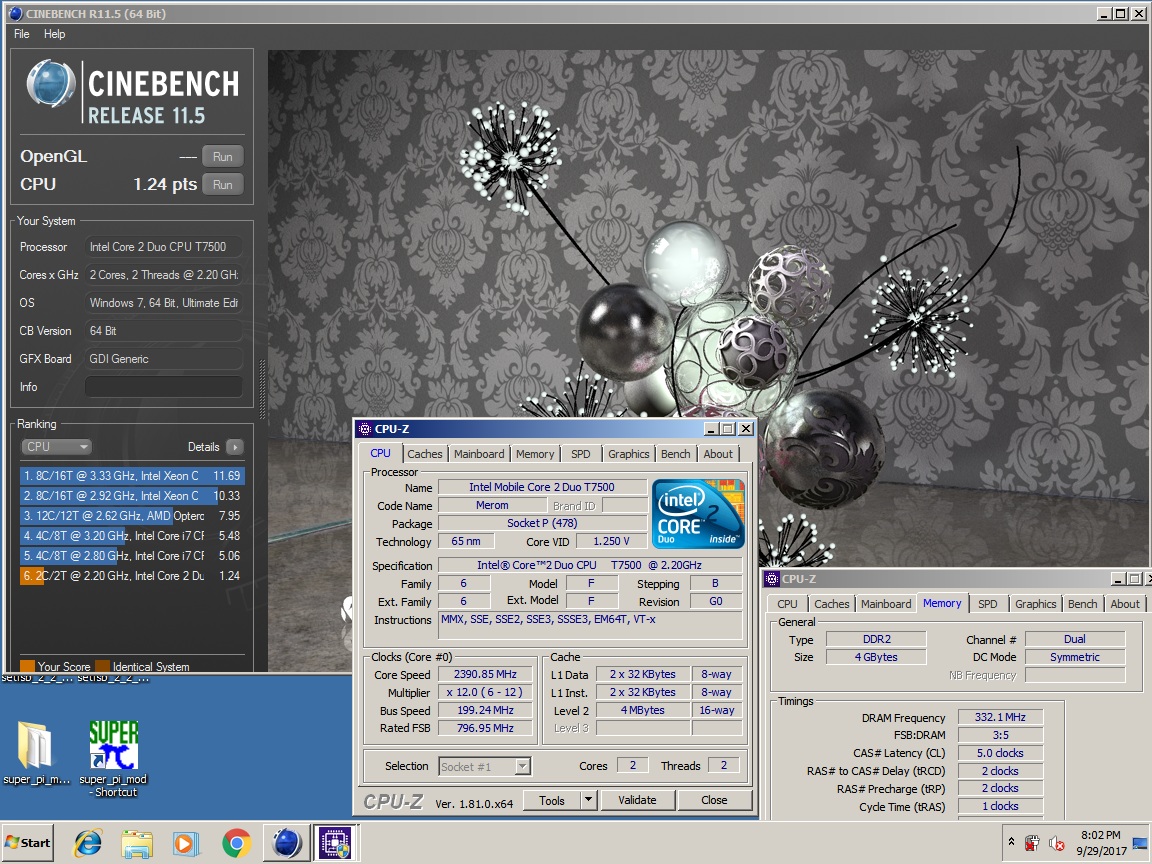Screen dimensions: 1152x864
Task: Click the Cinebench title bar icon
Action: point(15,13)
